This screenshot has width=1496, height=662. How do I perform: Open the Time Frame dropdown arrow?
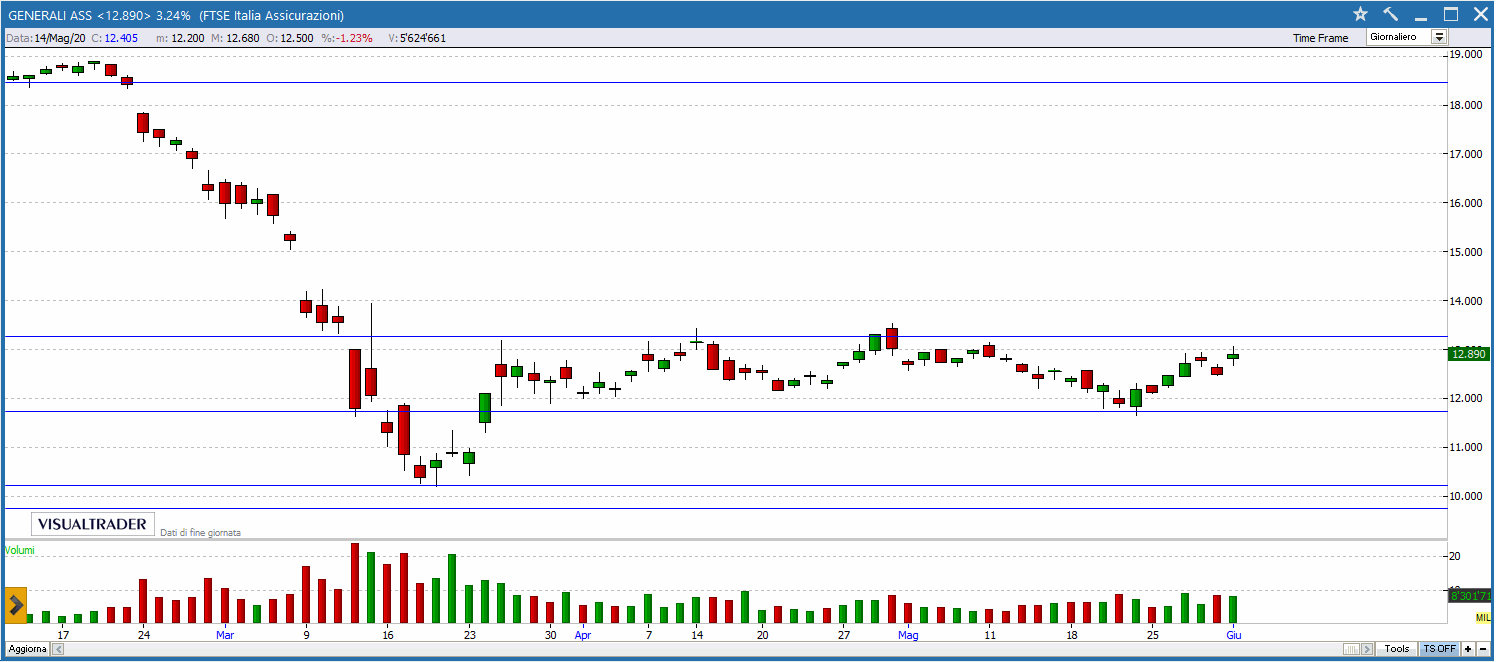[x=1439, y=37]
